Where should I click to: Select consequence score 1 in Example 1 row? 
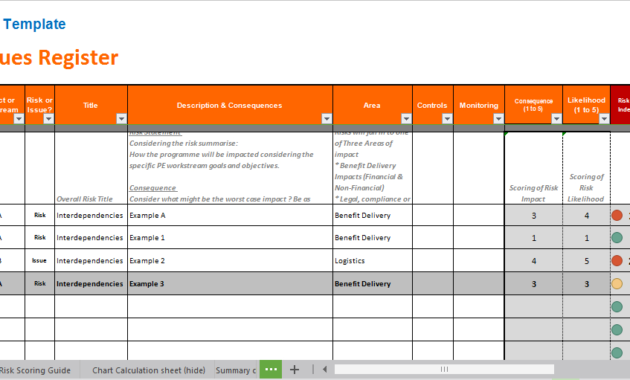coord(534,237)
